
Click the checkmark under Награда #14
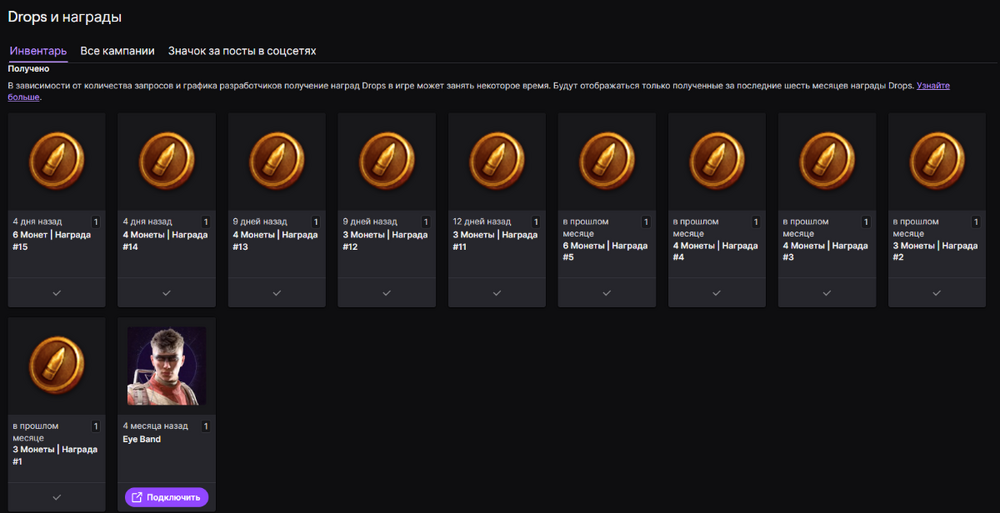click(166, 293)
